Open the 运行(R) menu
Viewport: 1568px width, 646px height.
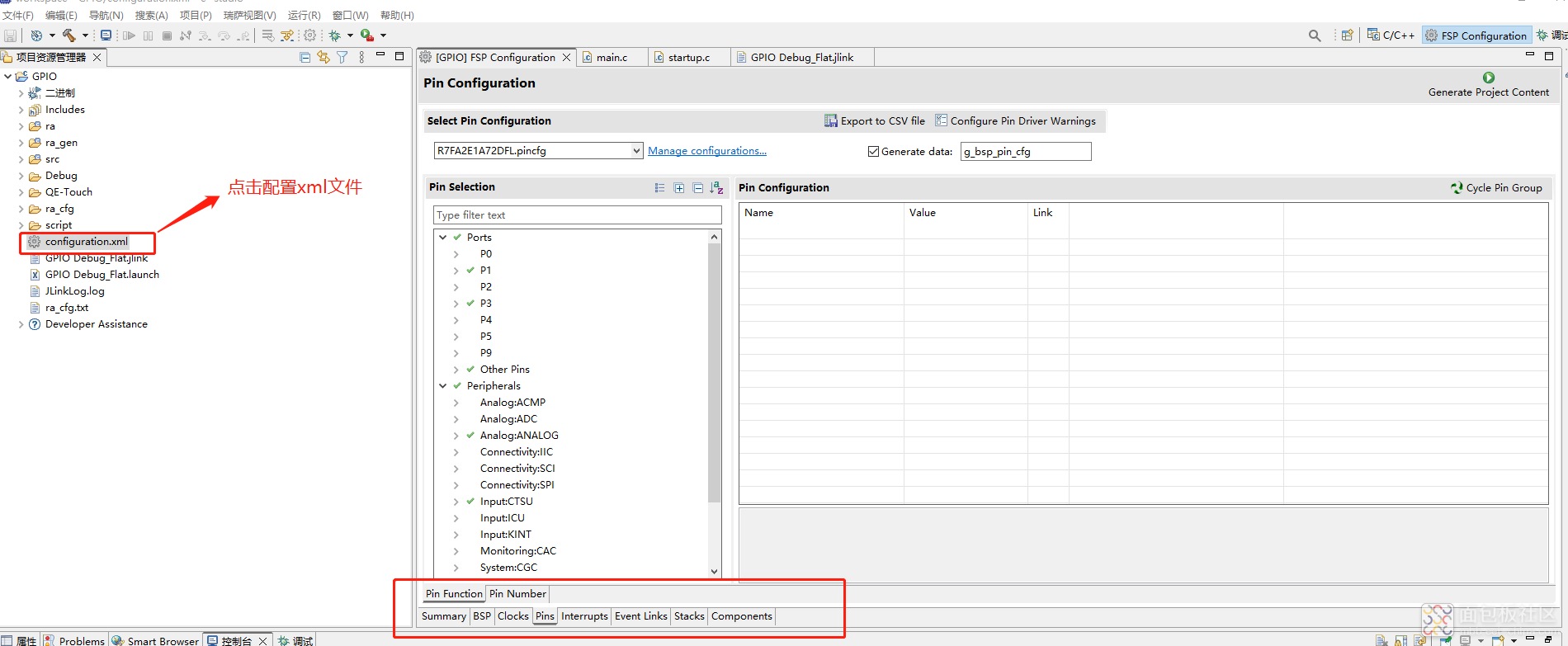tap(304, 15)
